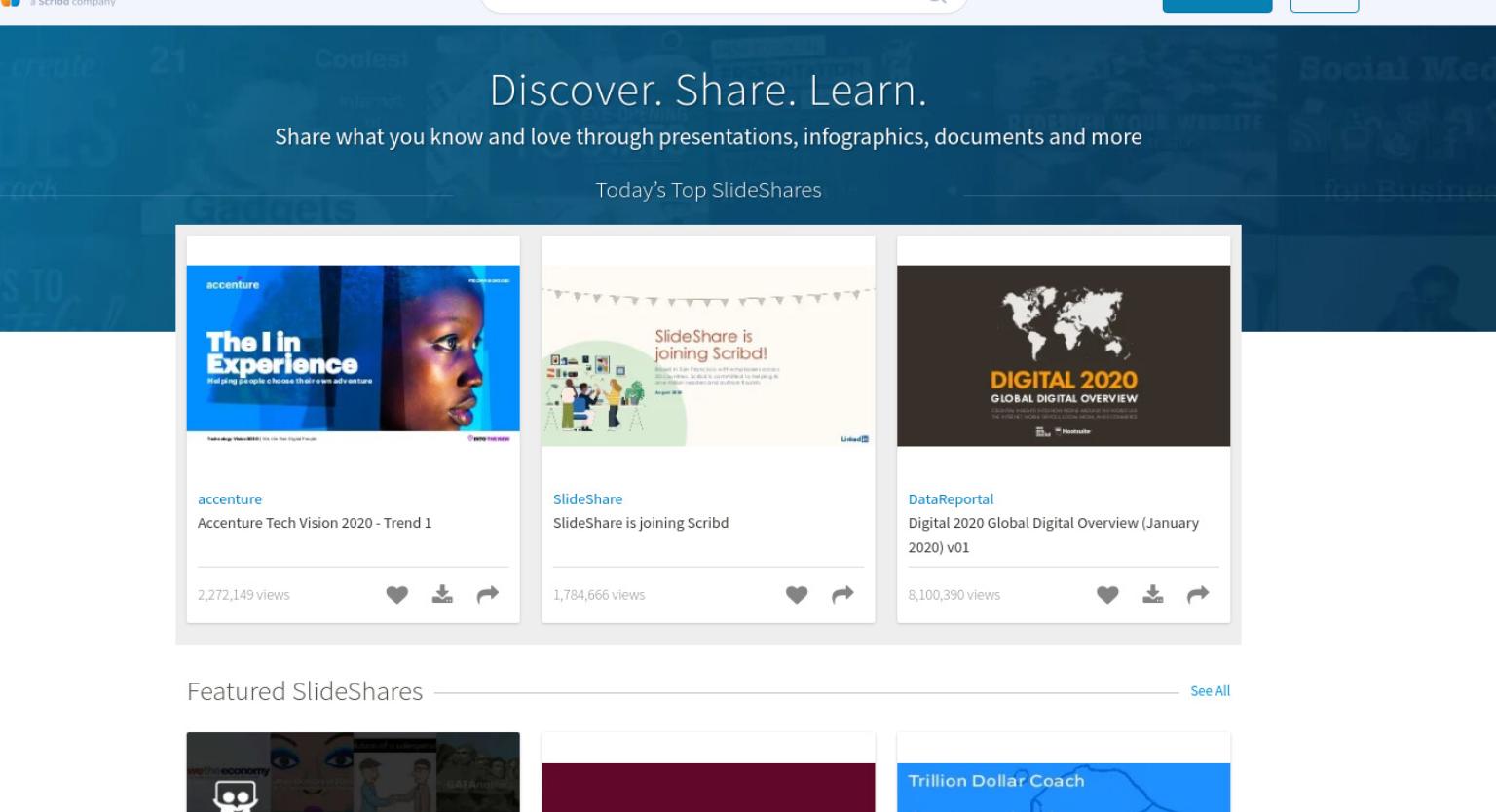Select the Share what you know tagline
1496x812 pixels.
point(708,137)
